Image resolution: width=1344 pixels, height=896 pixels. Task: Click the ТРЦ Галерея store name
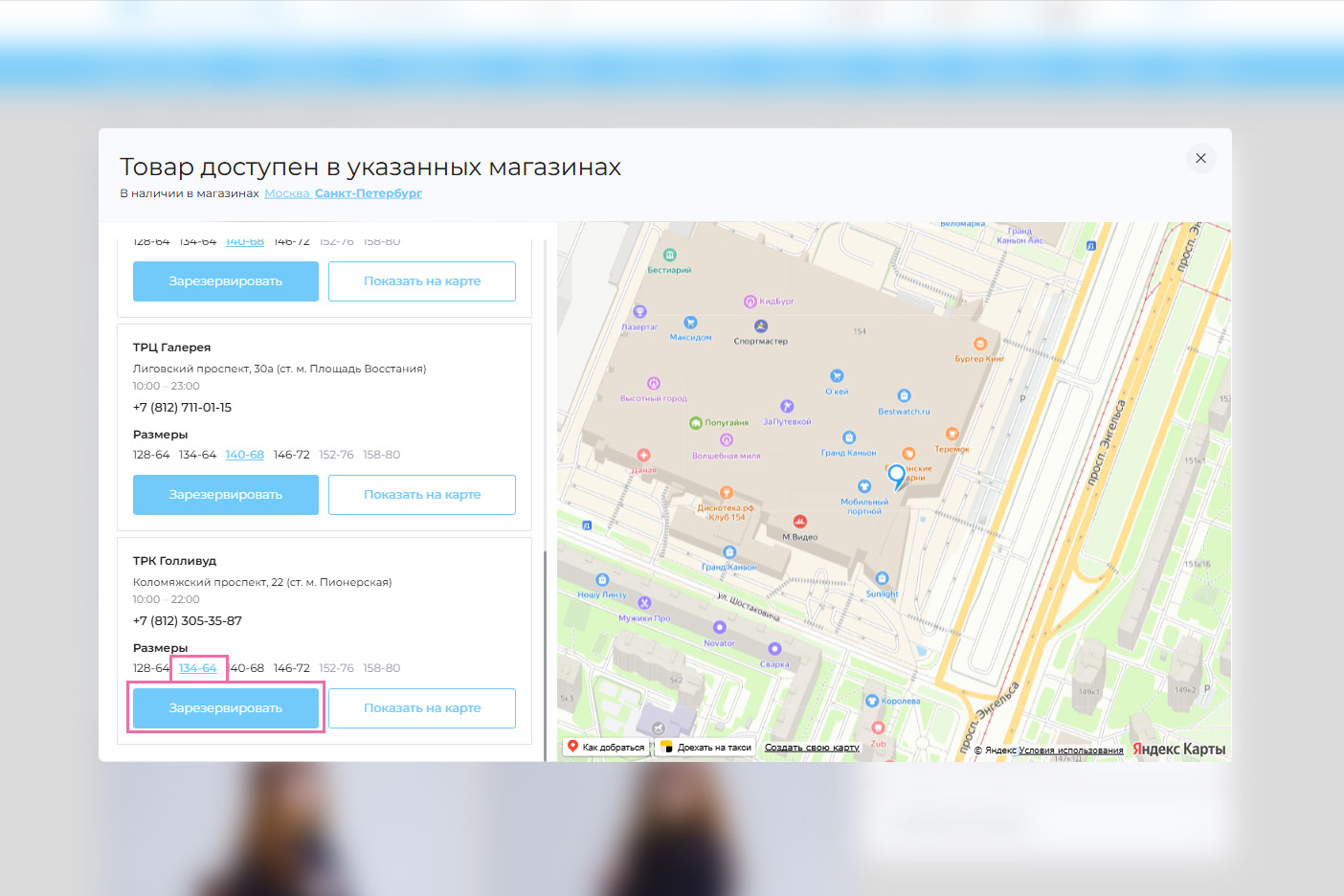point(172,347)
